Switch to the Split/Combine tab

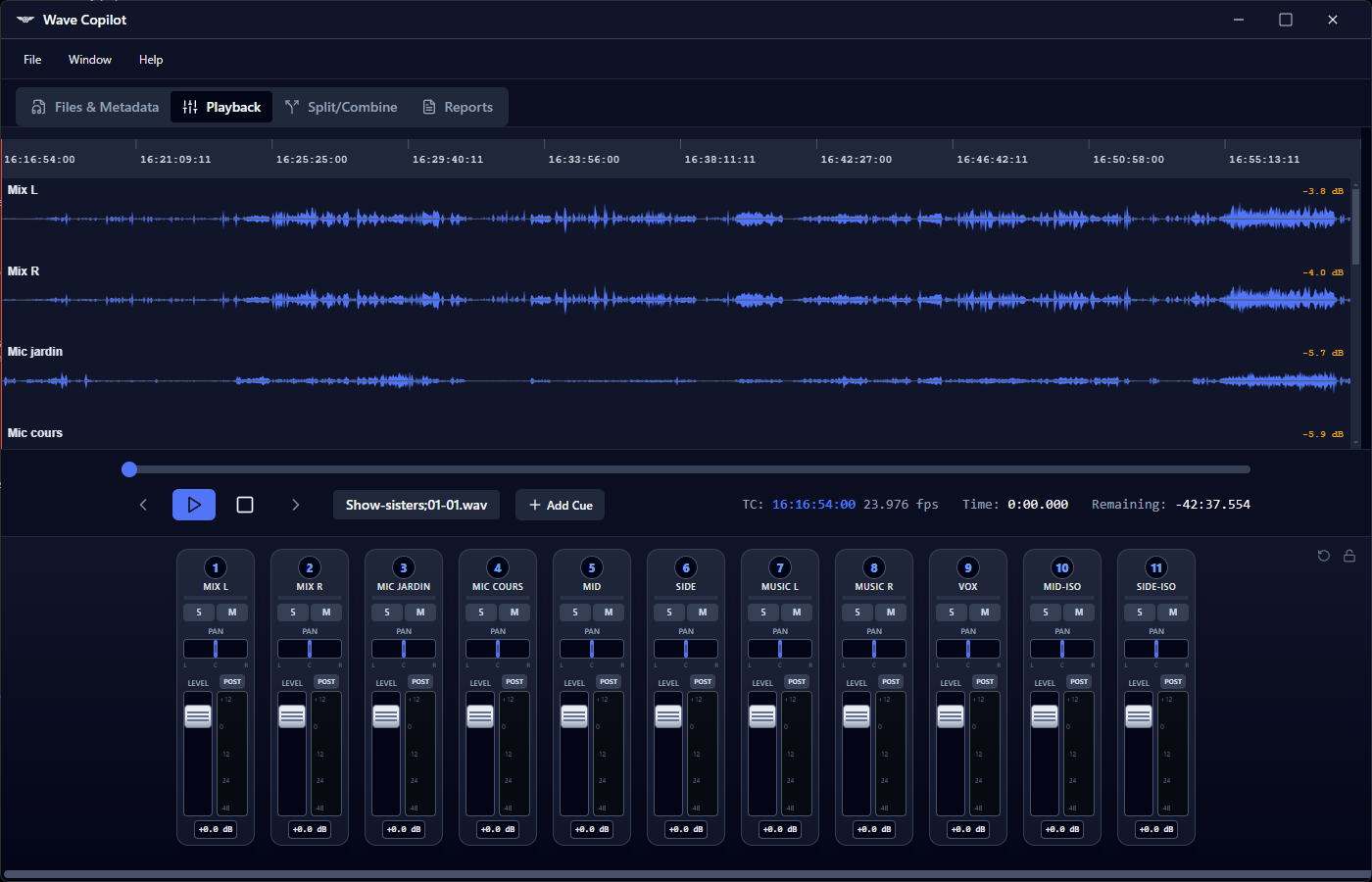tap(341, 107)
